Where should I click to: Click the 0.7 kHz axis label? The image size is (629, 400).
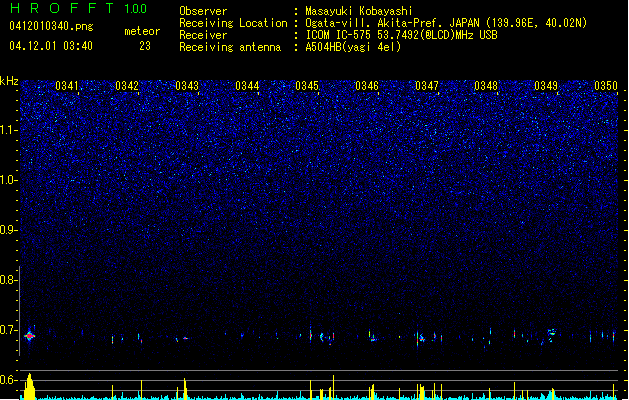click(9, 330)
